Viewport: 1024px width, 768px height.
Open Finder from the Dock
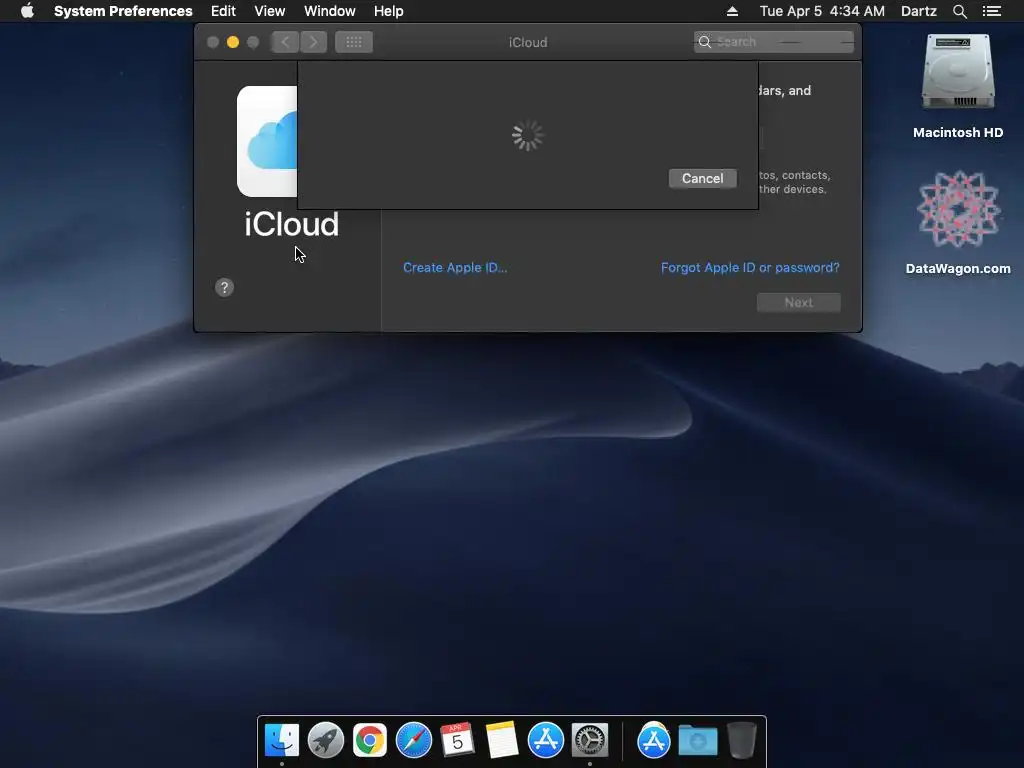(x=281, y=740)
